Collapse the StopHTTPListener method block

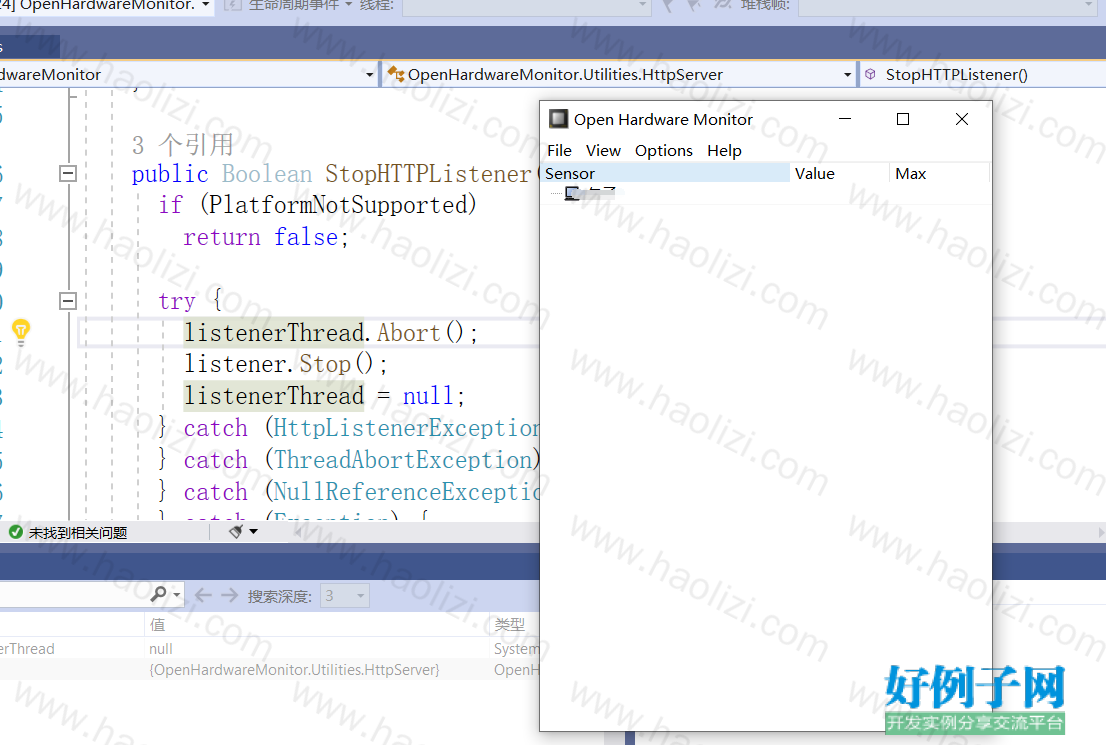point(68,173)
